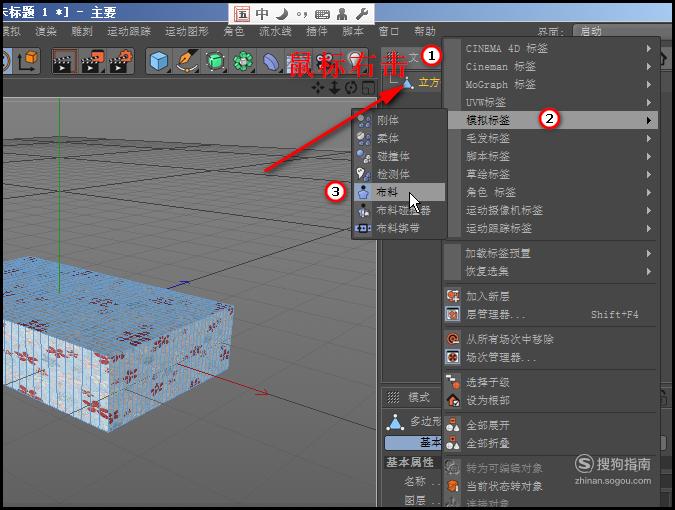The image size is (675, 510).
Task: Click 当前状态转对象 entry
Action: pyautogui.click(x=551, y=486)
